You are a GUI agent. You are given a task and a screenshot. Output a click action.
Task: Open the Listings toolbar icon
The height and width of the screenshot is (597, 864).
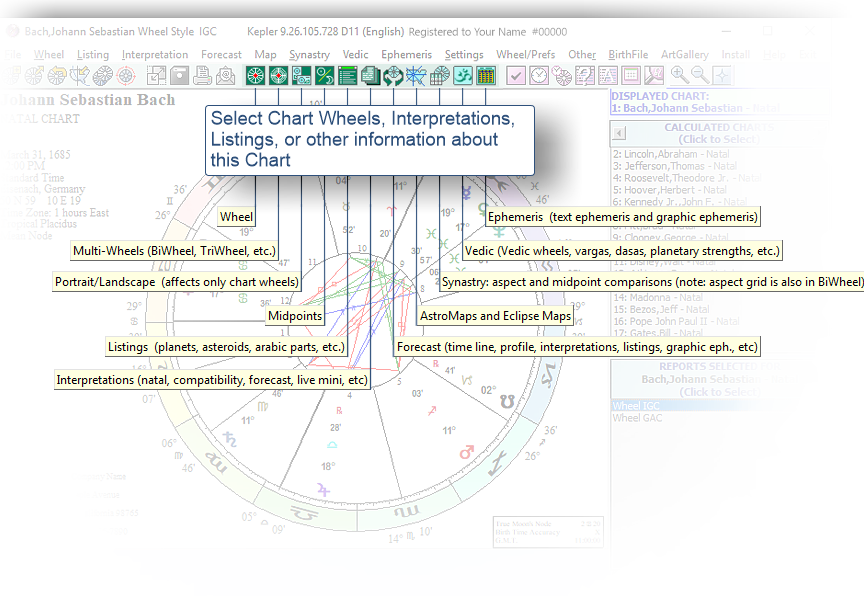[x=347, y=75]
